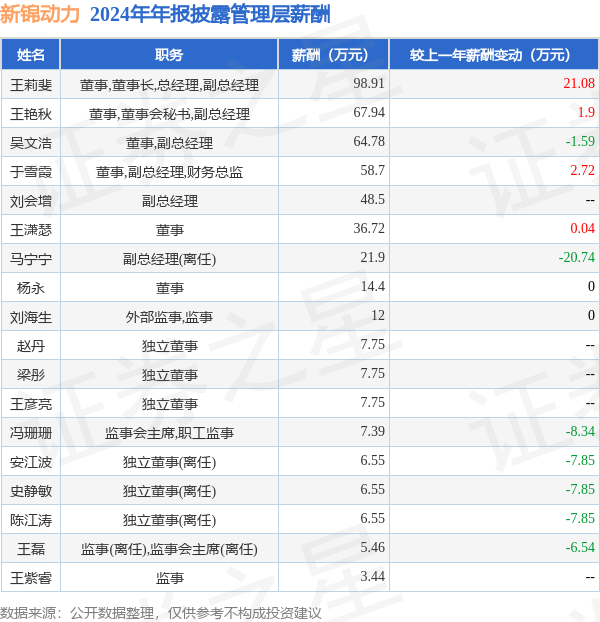Select the name 于雪霞

pos(31,172)
